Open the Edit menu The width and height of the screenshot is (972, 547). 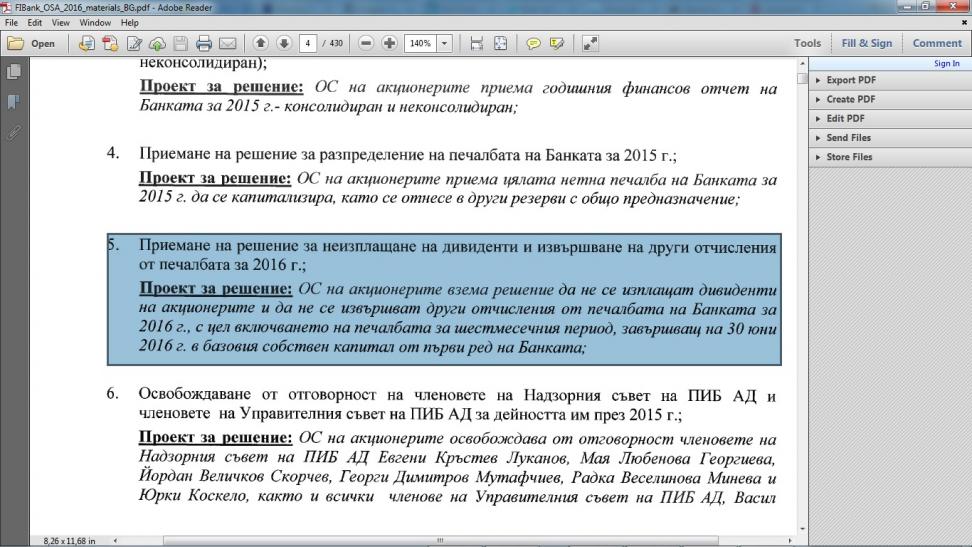tap(35, 22)
